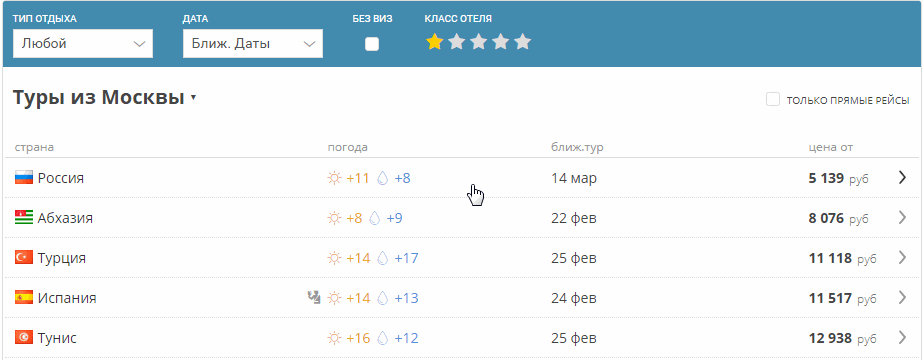Enable the БЕЗ ВИЗ checkbox
Viewport: 924px width, 360px height.
[x=372, y=44]
